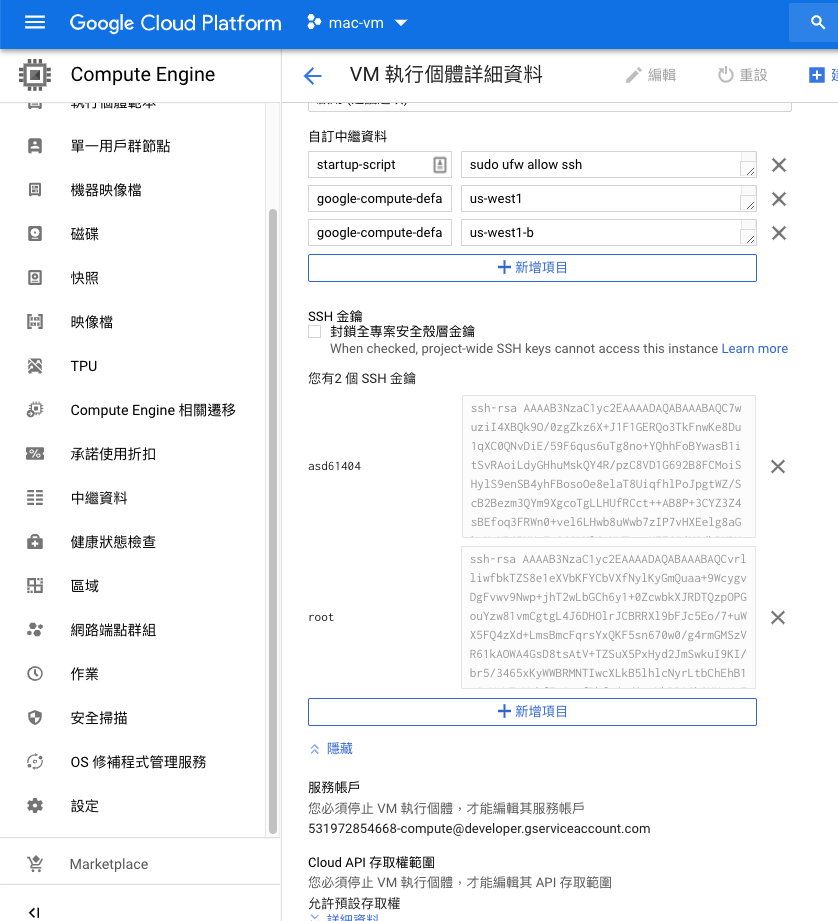Image resolution: width=838 pixels, height=921 pixels.
Task: Click the 承諾使用折扣 percent icon
Action: (35, 454)
